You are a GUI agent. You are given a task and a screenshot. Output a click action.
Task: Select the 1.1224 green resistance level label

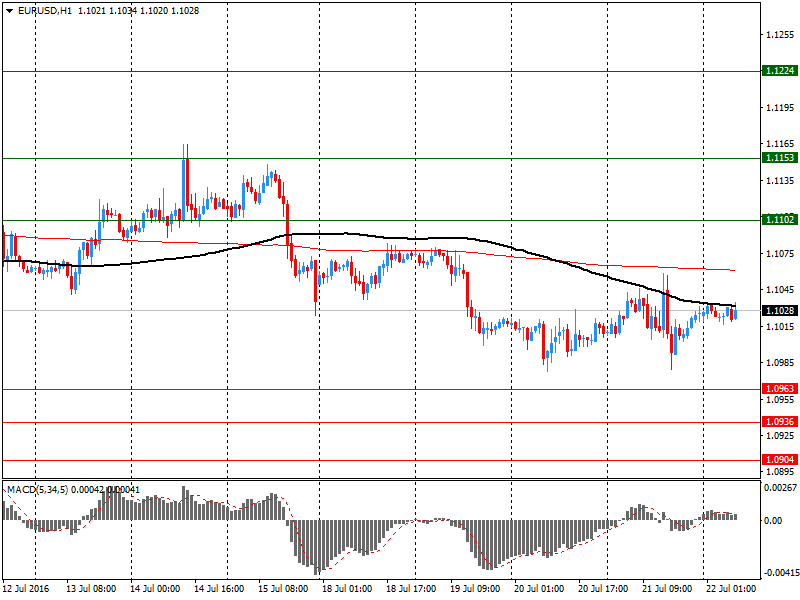[x=780, y=71]
